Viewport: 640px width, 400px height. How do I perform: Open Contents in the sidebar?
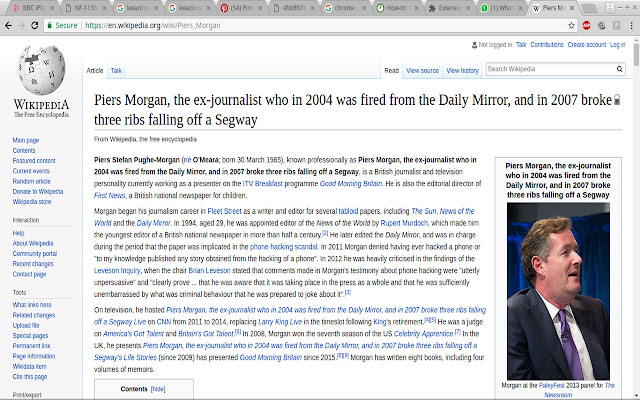(x=24, y=150)
